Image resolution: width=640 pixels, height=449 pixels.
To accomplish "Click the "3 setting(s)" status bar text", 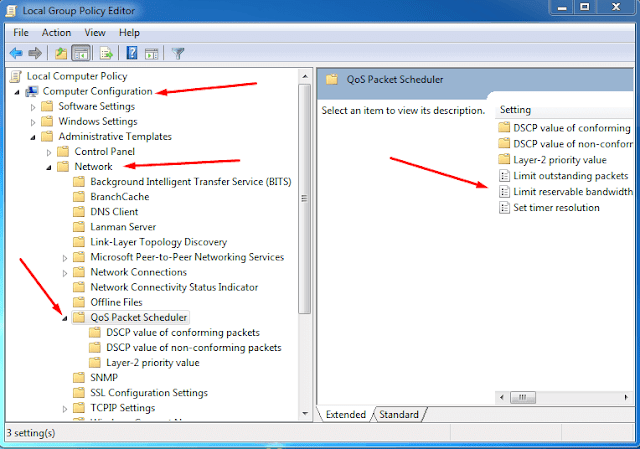I will [31, 433].
